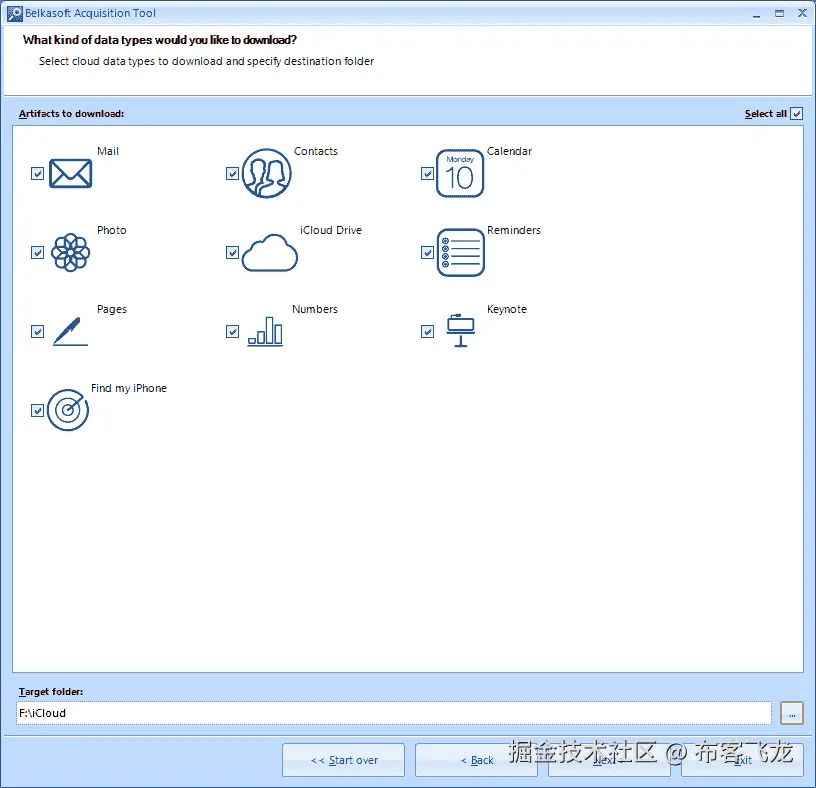Browse for target folder with ellipsis button
Image resolution: width=816 pixels, height=788 pixels.
tap(792, 713)
